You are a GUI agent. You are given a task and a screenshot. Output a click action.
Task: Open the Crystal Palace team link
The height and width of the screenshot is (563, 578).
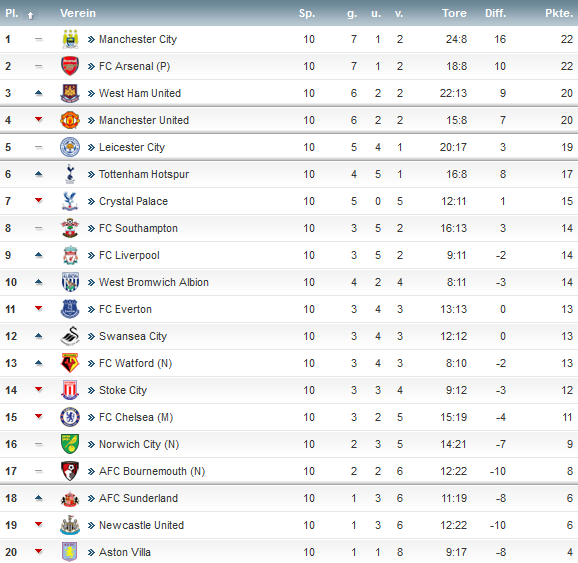[x=133, y=201]
